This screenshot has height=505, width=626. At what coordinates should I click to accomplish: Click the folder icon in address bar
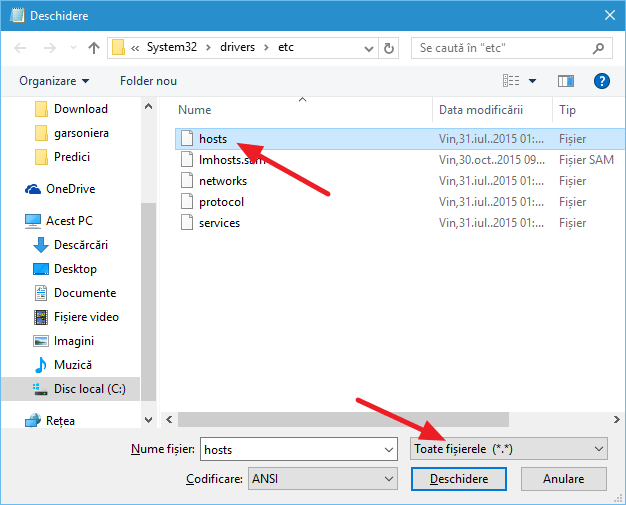(x=118, y=48)
